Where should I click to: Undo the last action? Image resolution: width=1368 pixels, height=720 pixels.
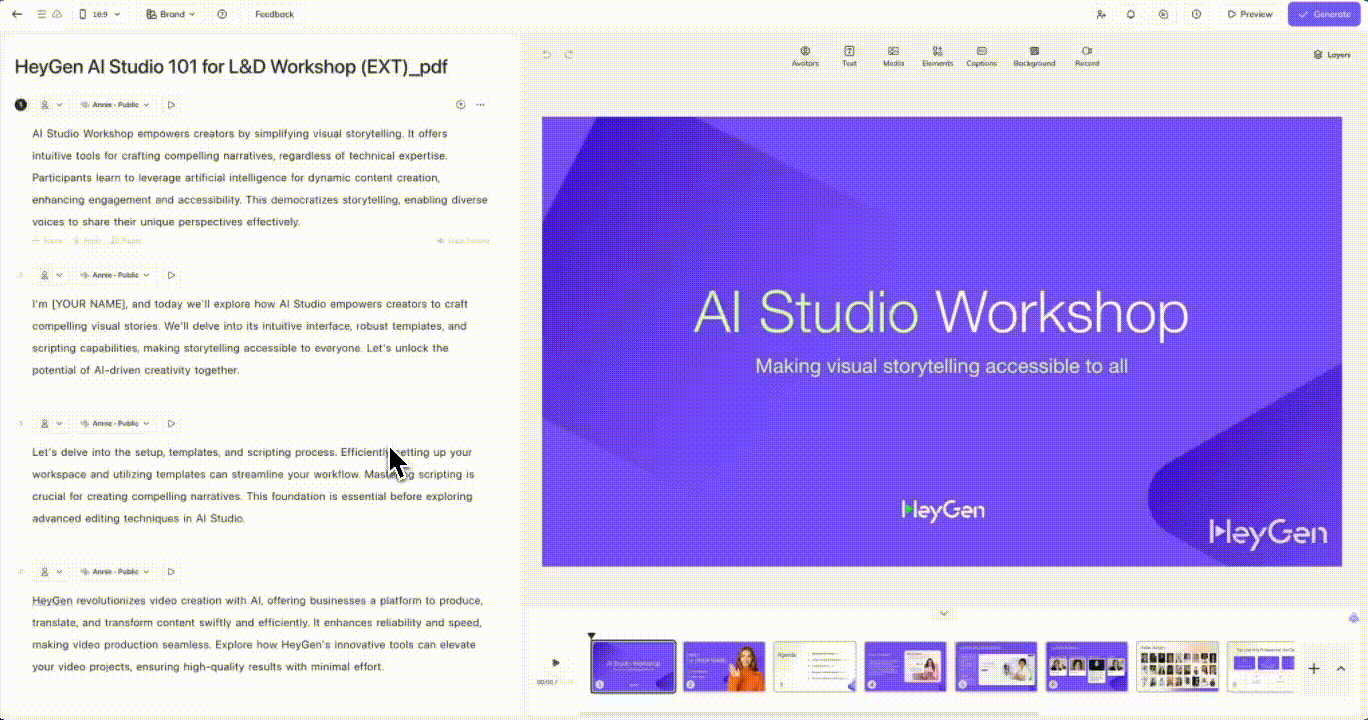[547, 55]
